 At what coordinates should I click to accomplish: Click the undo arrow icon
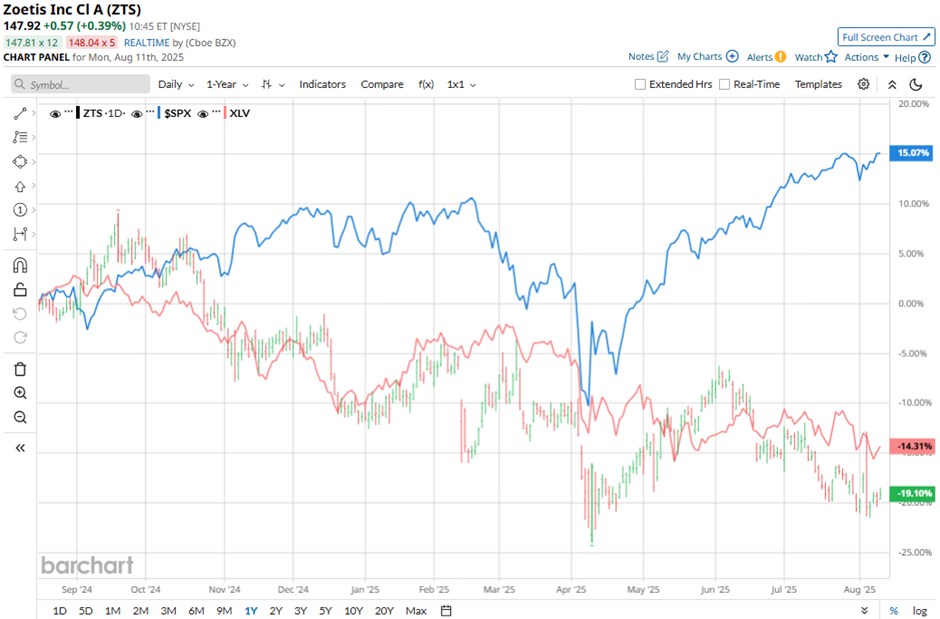pyautogui.click(x=20, y=313)
